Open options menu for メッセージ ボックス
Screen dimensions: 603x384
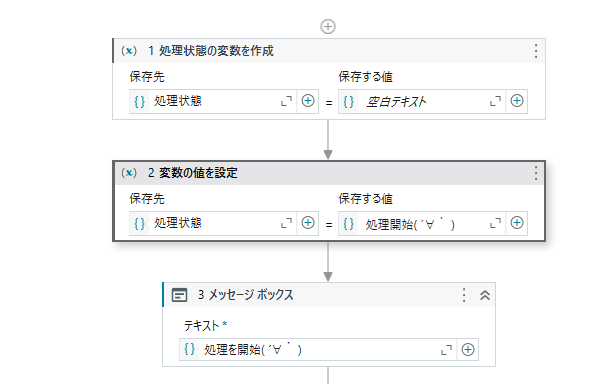(464, 295)
